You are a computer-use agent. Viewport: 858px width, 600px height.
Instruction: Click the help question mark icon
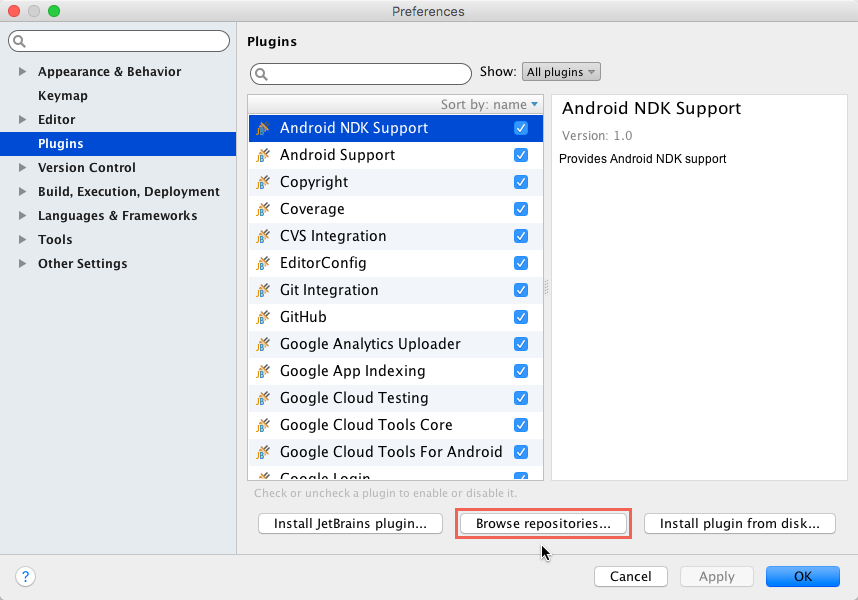tap(25, 576)
